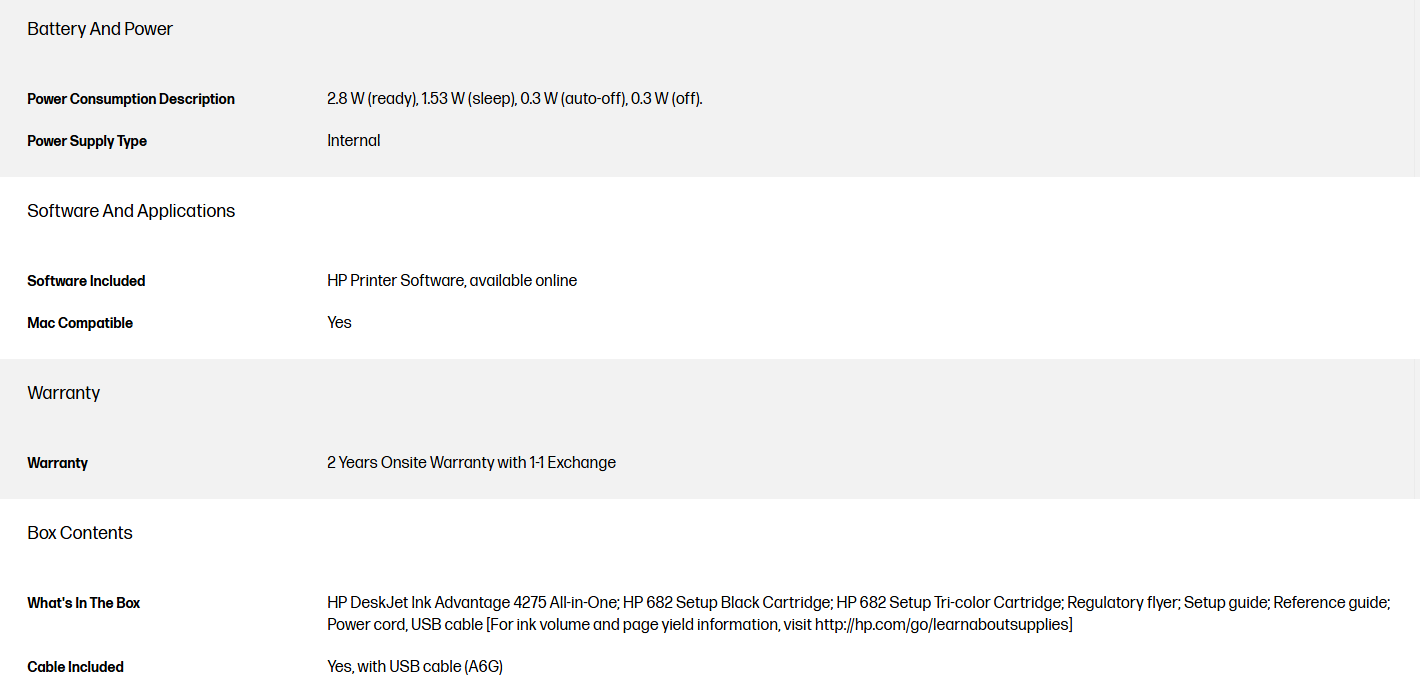Open the hp.com/go/learnaboutsupplies URL

click(x=942, y=625)
